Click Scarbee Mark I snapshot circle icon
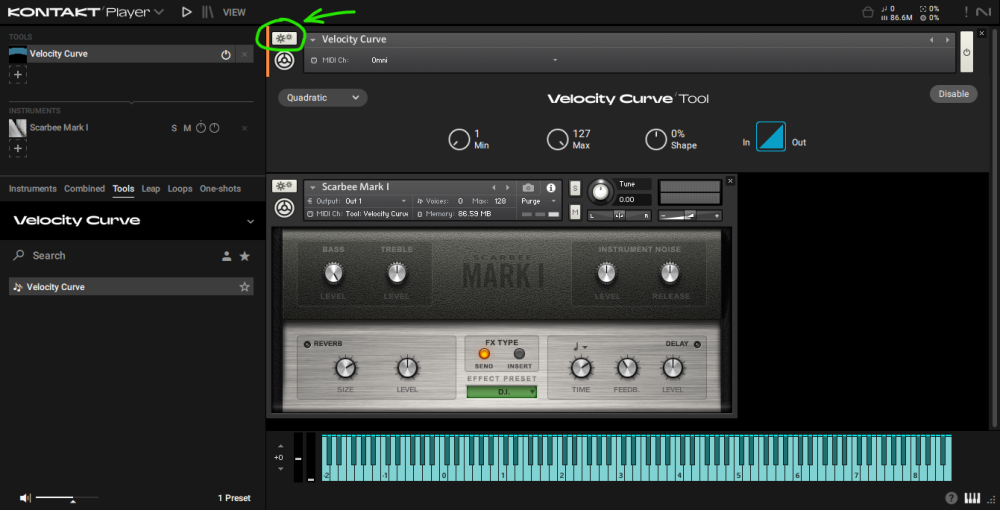 tap(284, 208)
